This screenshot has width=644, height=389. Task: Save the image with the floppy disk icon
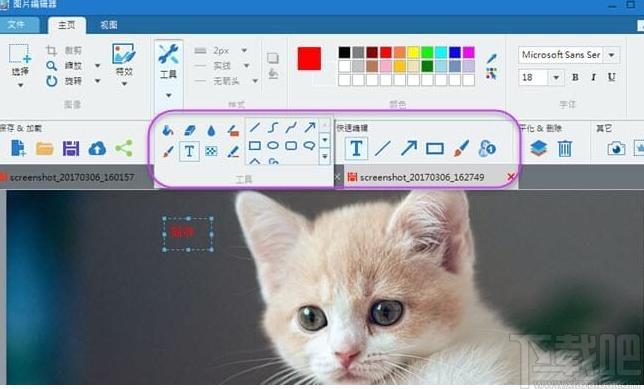(x=71, y=148)
